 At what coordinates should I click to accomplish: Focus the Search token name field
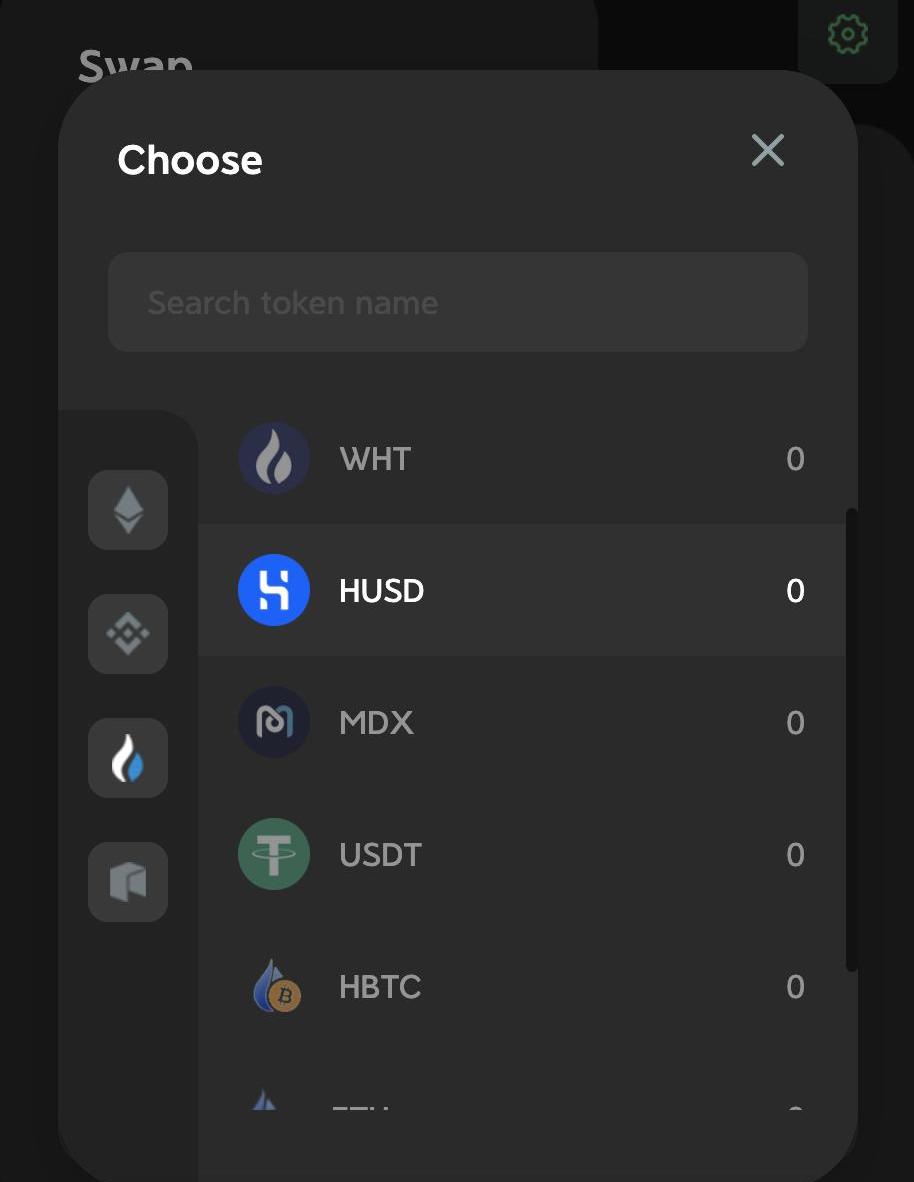tap(458, 302)
